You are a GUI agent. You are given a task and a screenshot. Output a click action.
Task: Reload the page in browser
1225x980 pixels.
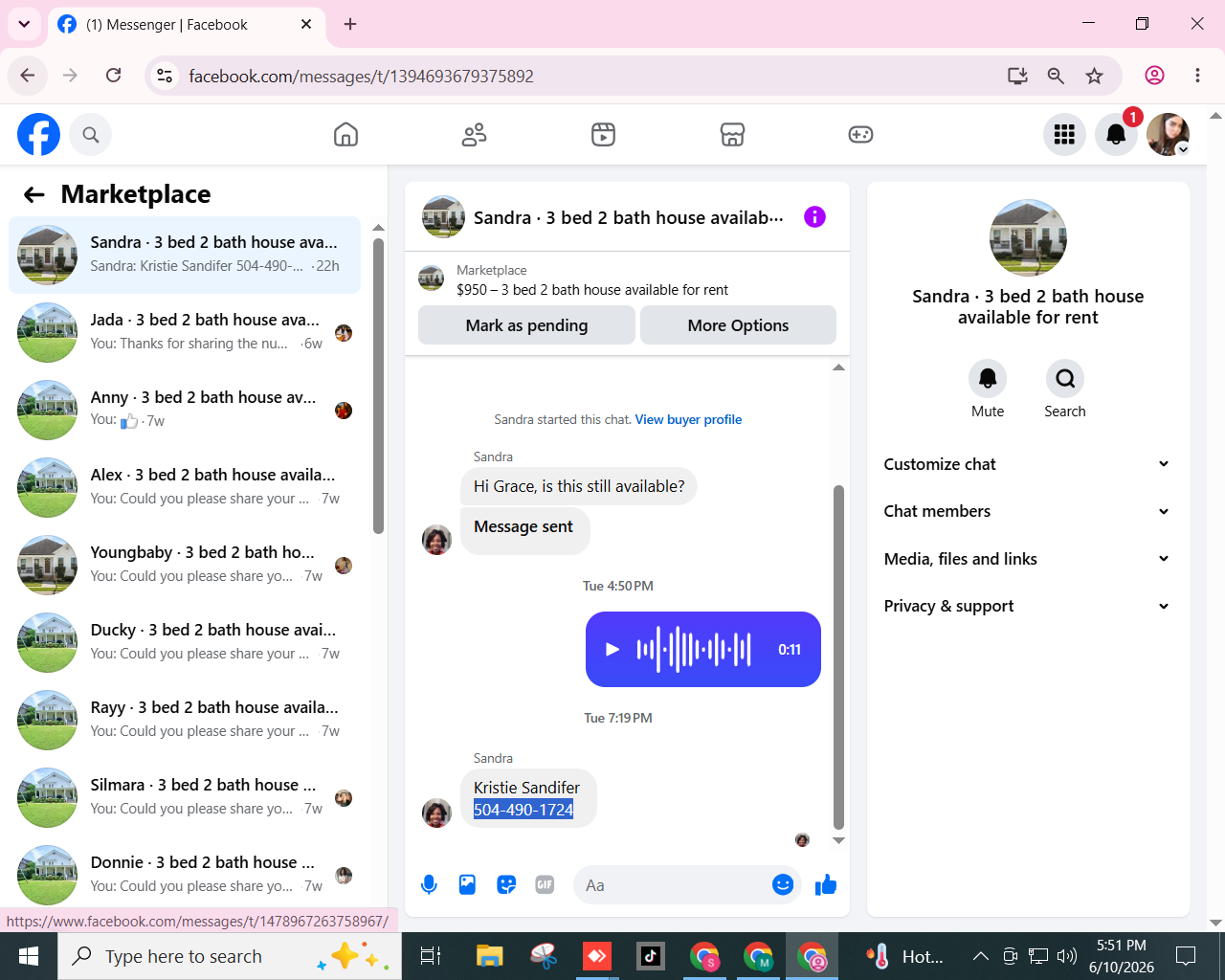coord(113,76)
